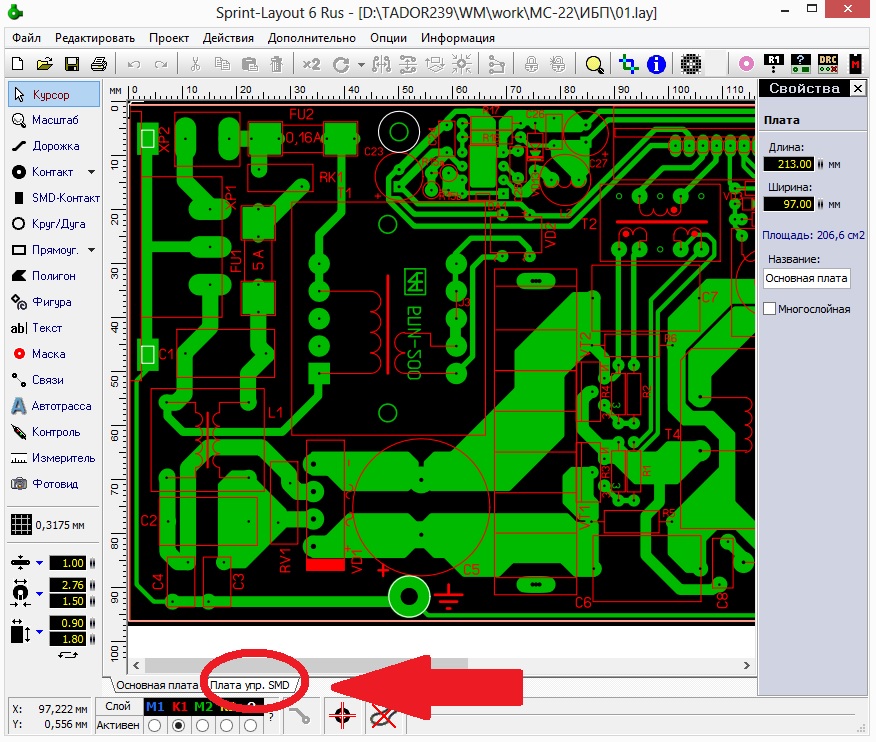Click the snap-to-grid toolbar icon
The width and height of the screenshot is (876, 742).
pos(461,64)
